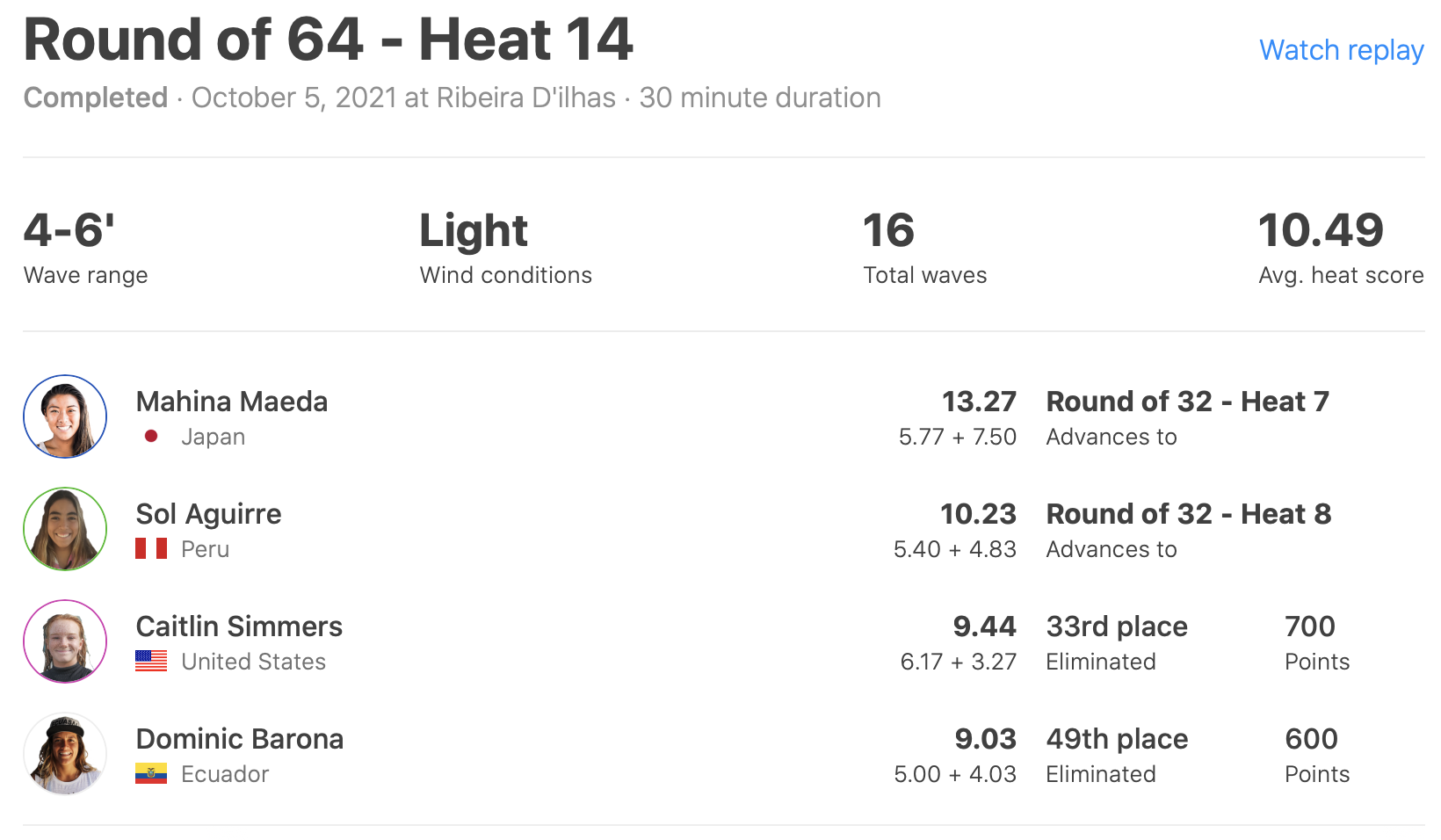Open Dominic Barona's profile photo
Viewport: 1441px width, 840px height.
(x=65, y=754)
